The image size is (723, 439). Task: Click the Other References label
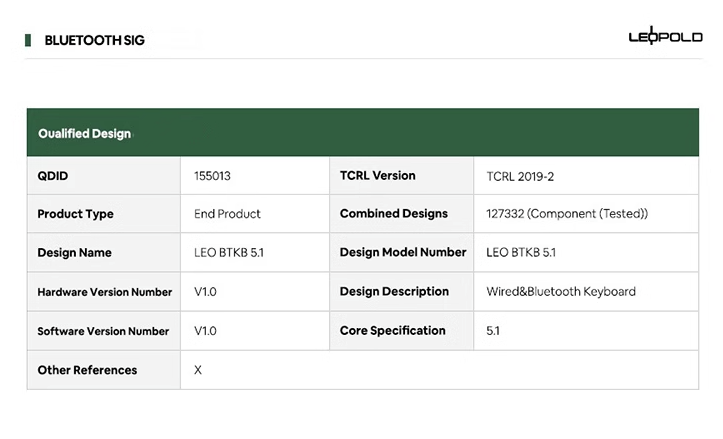coord(87,370)
